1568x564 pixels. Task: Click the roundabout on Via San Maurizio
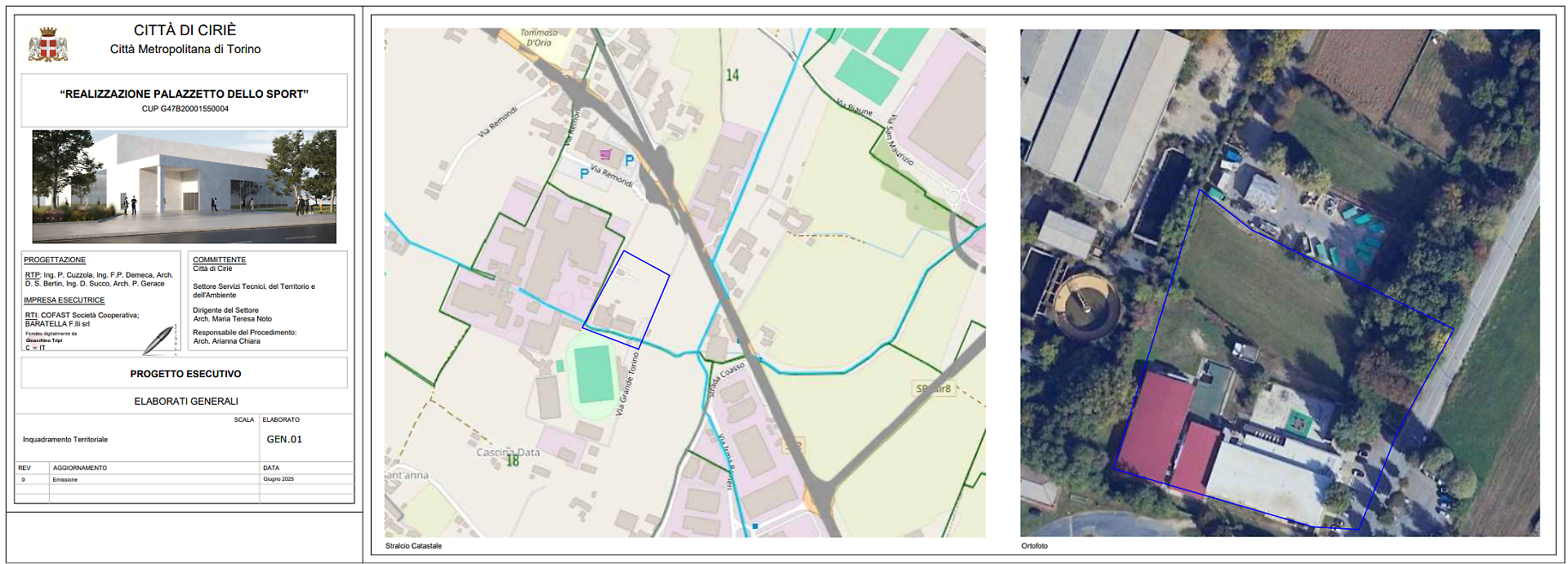pos(952,197)
